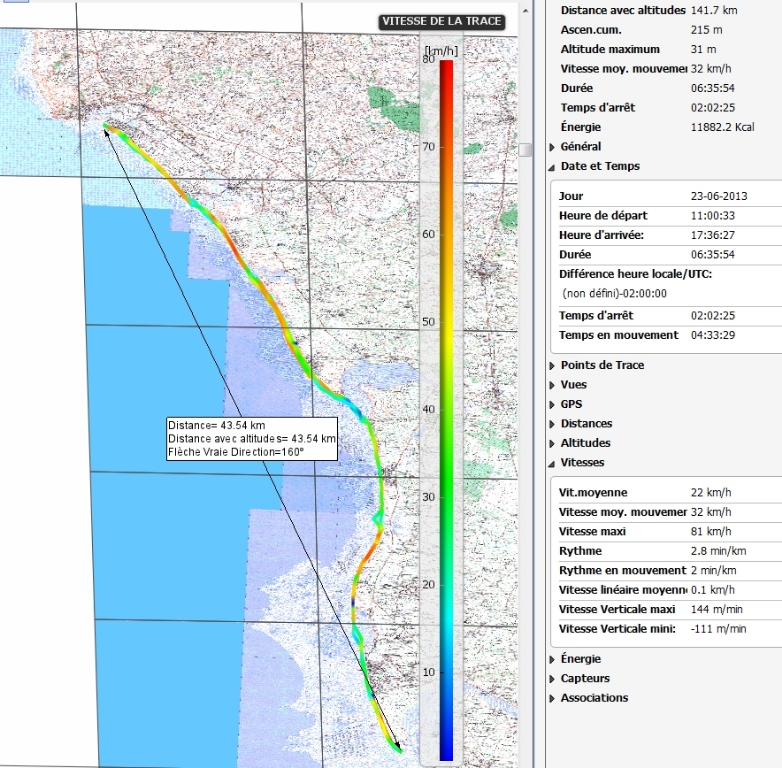782x768 pixels.
Task: Expand the Altitudes section
Action: click(552, 443)
